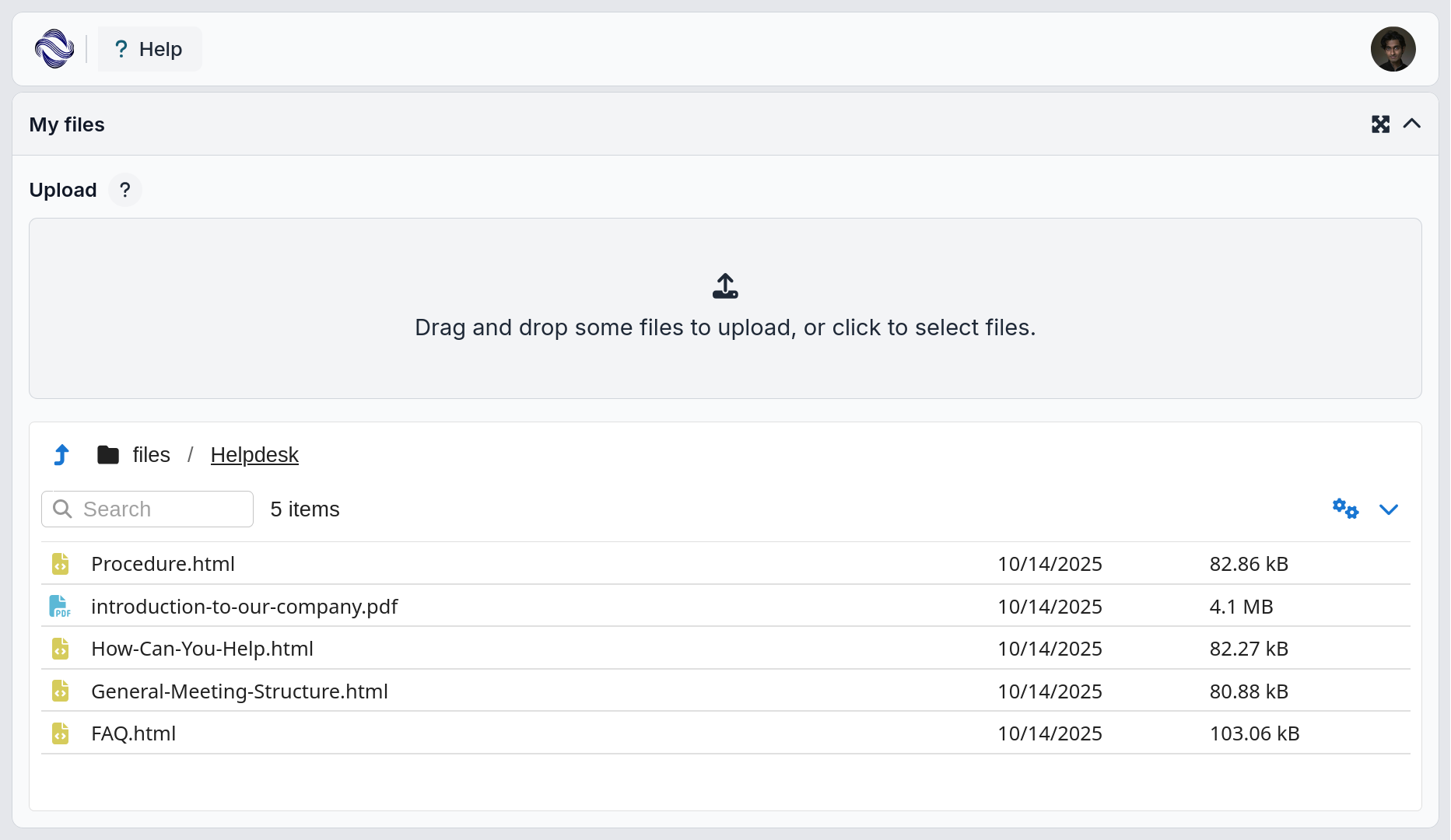Open the user profile avatar
The image size is (1451, 840).
pos(1393,49)
